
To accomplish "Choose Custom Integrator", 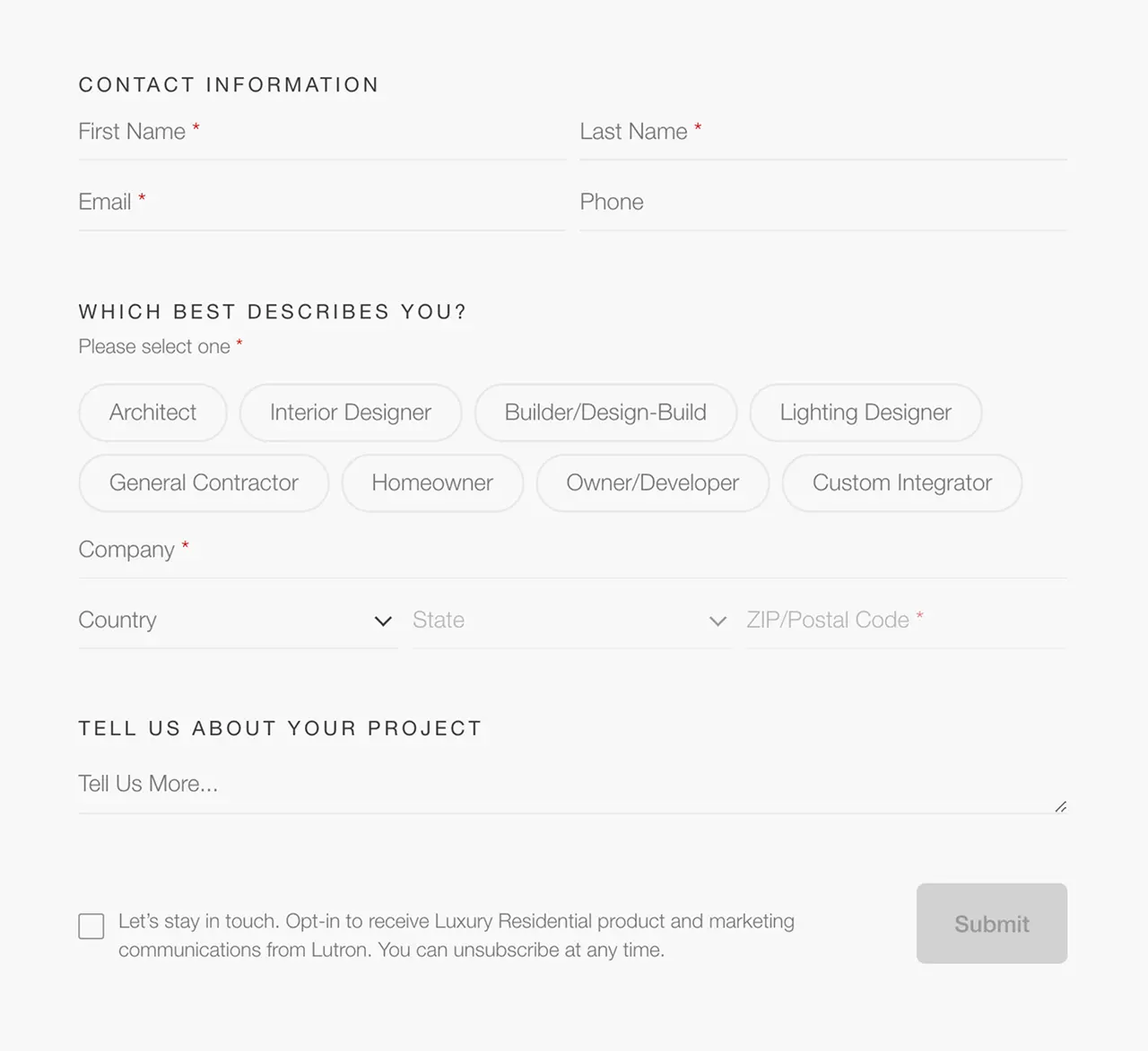I will (902, 482).
